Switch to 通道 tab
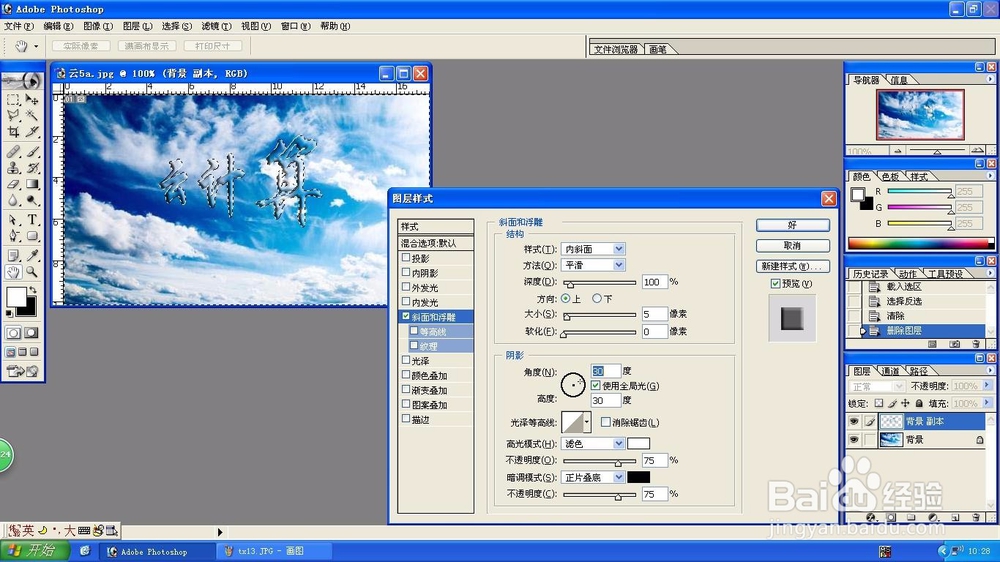The width and height of the screenshot is (1000, 562). (x=890, y=371)
